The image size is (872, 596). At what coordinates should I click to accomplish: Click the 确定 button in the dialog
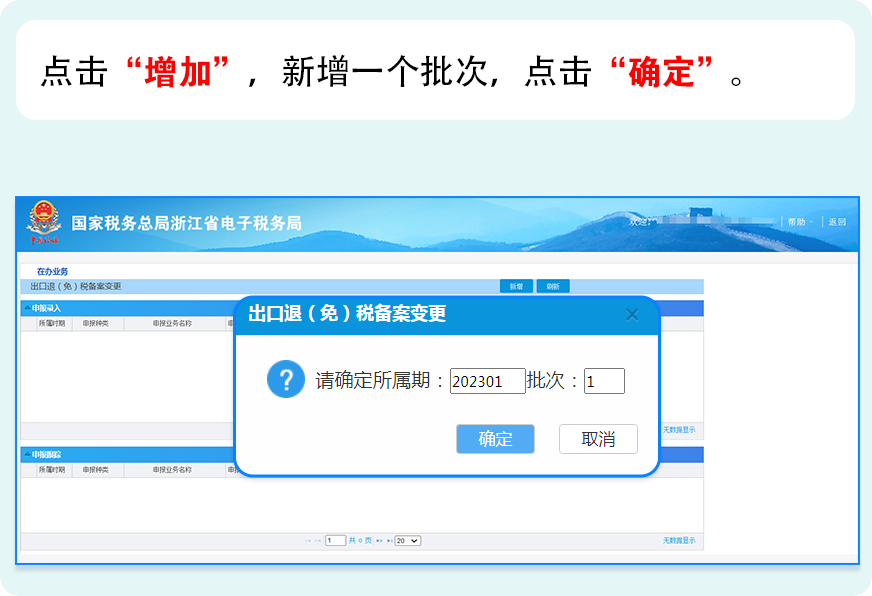coord(495,439)
